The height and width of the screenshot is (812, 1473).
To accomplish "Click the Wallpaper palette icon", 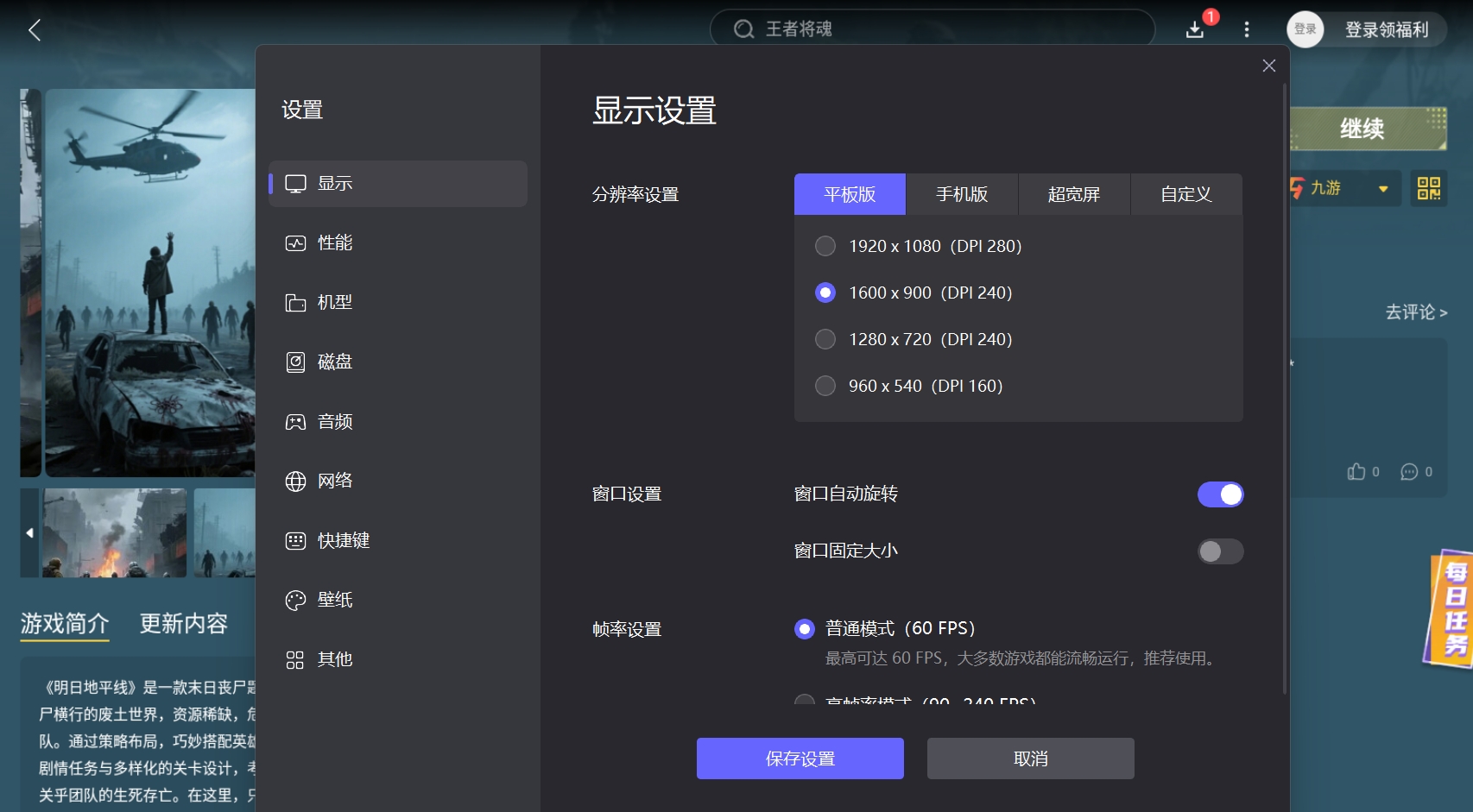I will pos(296,601).
